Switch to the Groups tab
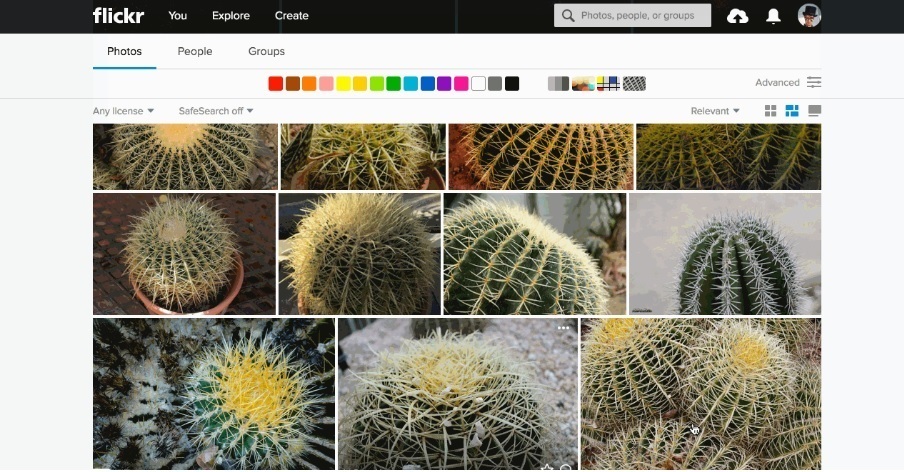The image size is (904, 472). (x=266, y=51)
